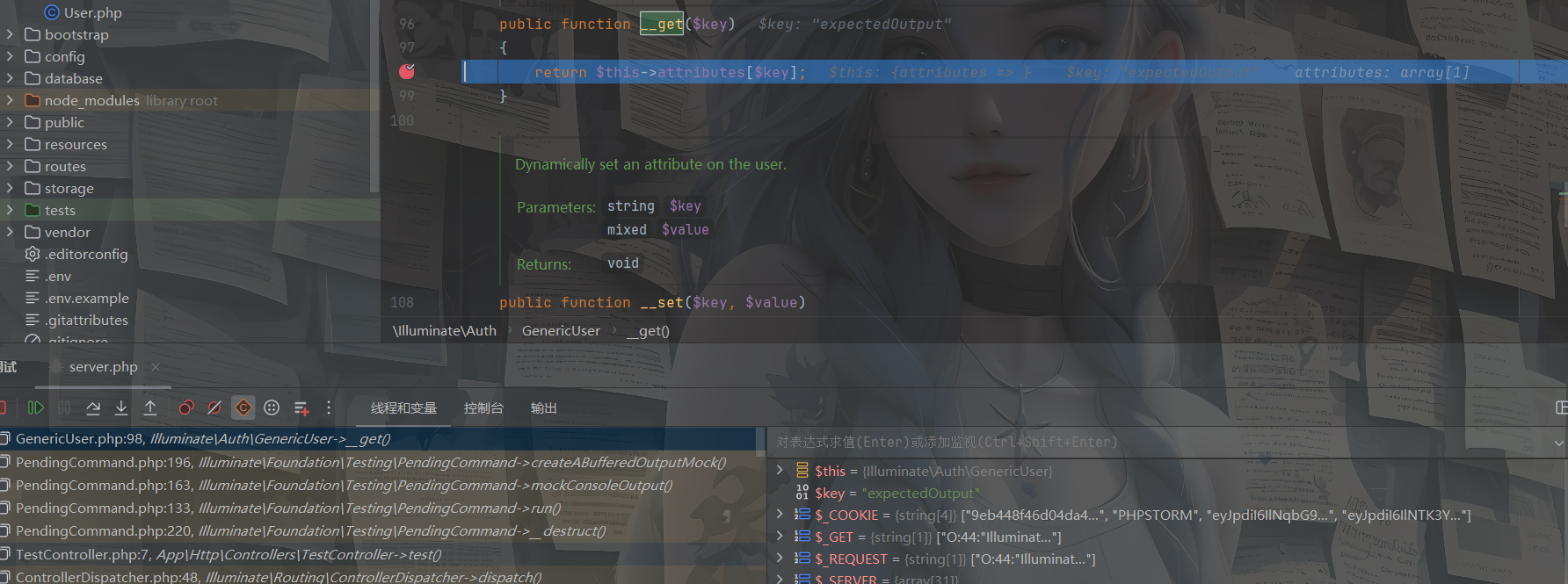1568x584 pixels.
Task: Switch to the 输出 tab
Action: coord(543,408)
